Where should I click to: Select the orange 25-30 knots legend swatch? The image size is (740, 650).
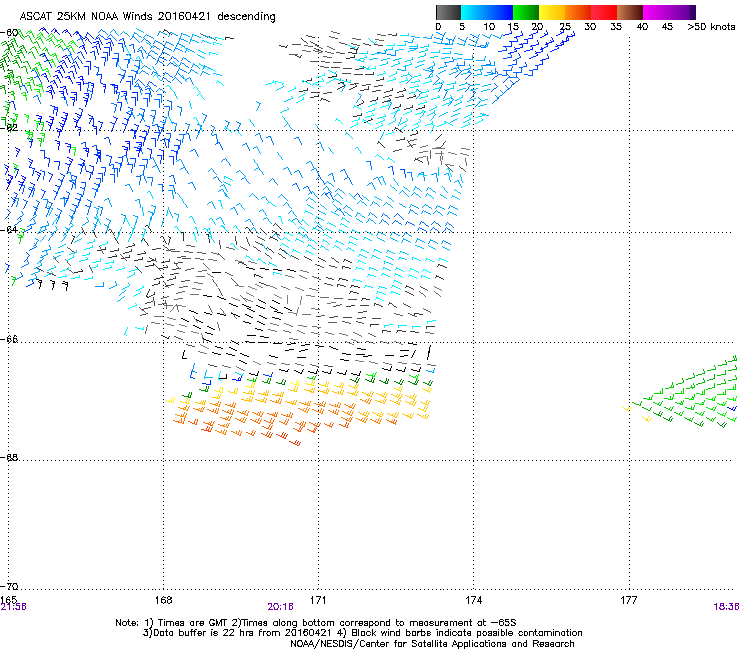[578, 12]
